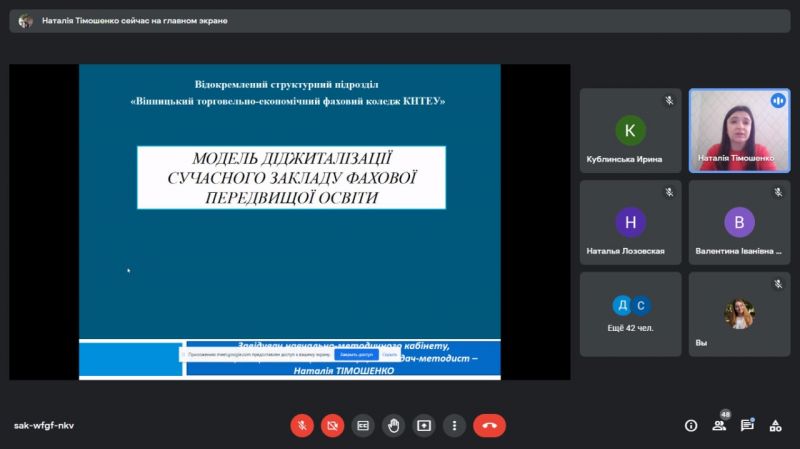Viewport: 800px width, 449px height.
Task: Click the 'Кублинська Ирина' name label
Action: [624, 159]
